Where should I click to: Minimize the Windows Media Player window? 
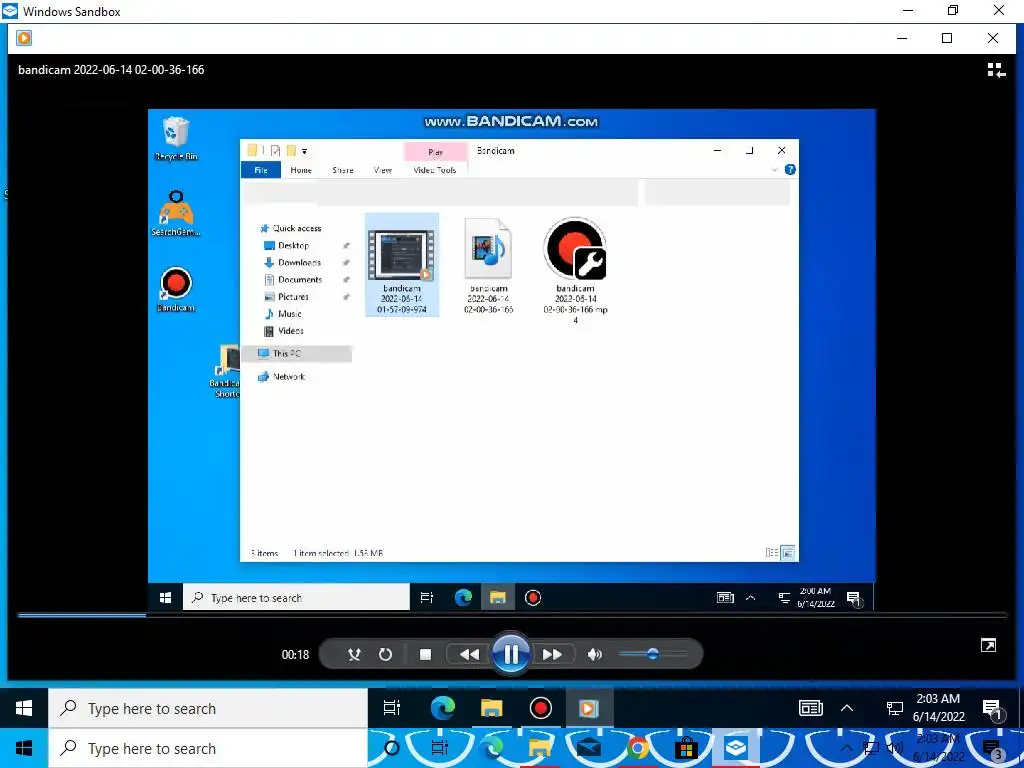coord(902,38)
